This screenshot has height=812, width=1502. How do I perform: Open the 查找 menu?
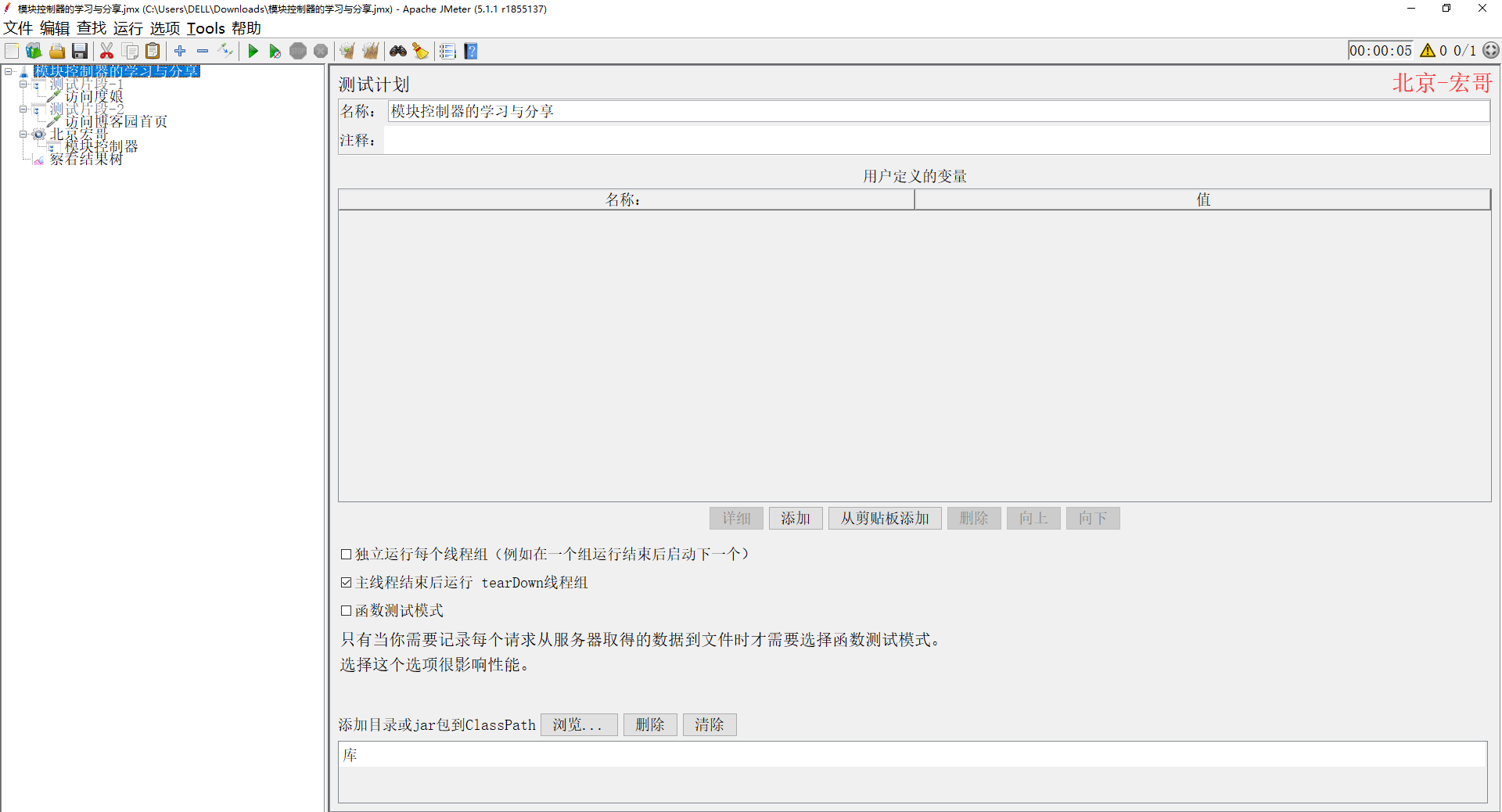92,28
